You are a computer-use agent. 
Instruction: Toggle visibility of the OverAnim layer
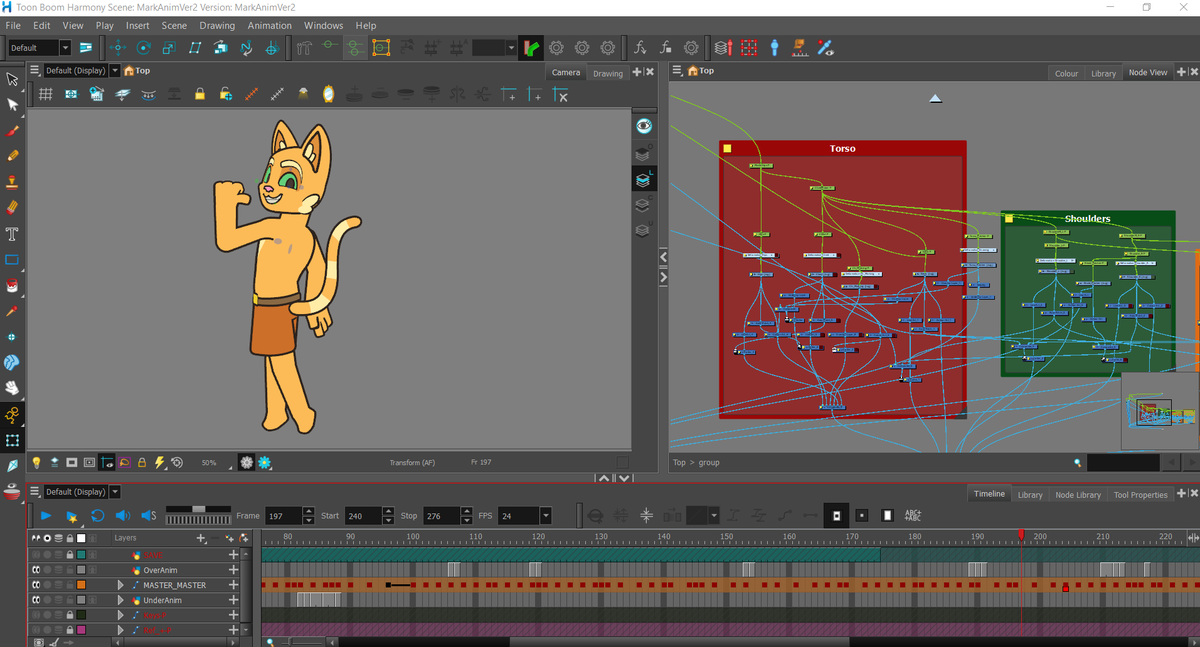tap(36, 570)
